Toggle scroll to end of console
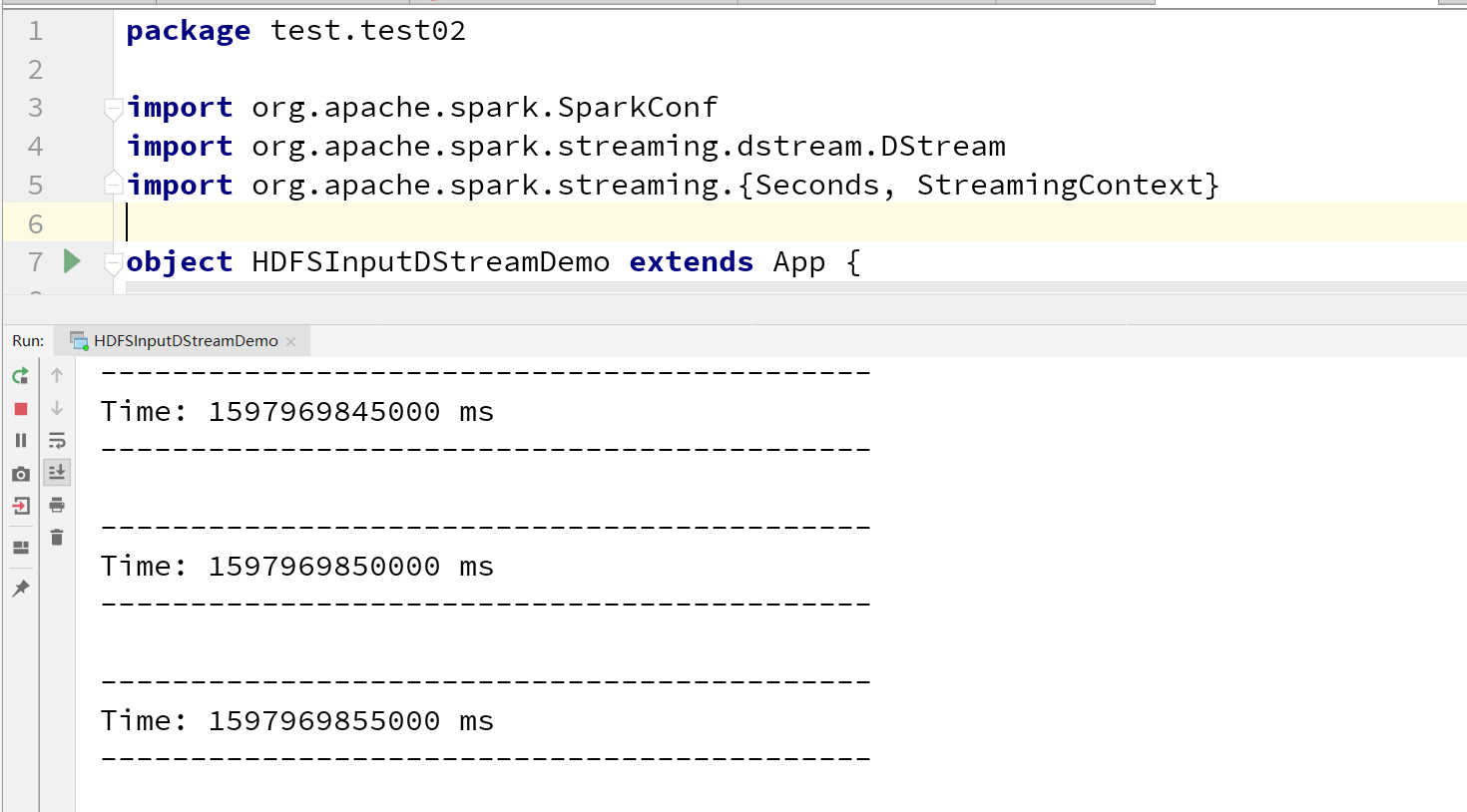The width and height of the screenshot is (1467, 812). (x=57, y=472)
